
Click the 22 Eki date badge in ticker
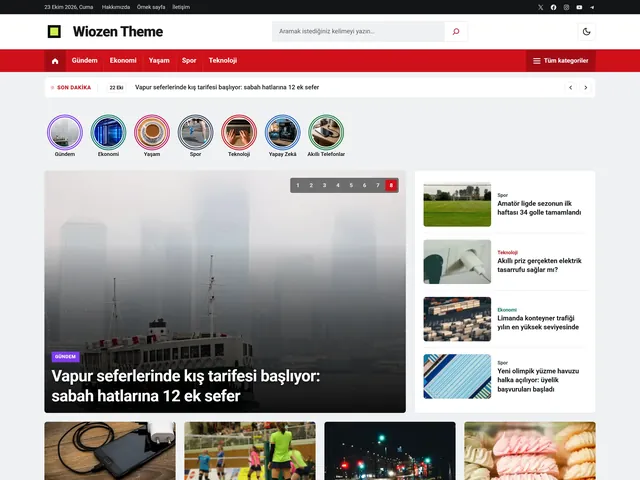pyautogui.click(x=116, y=87)
